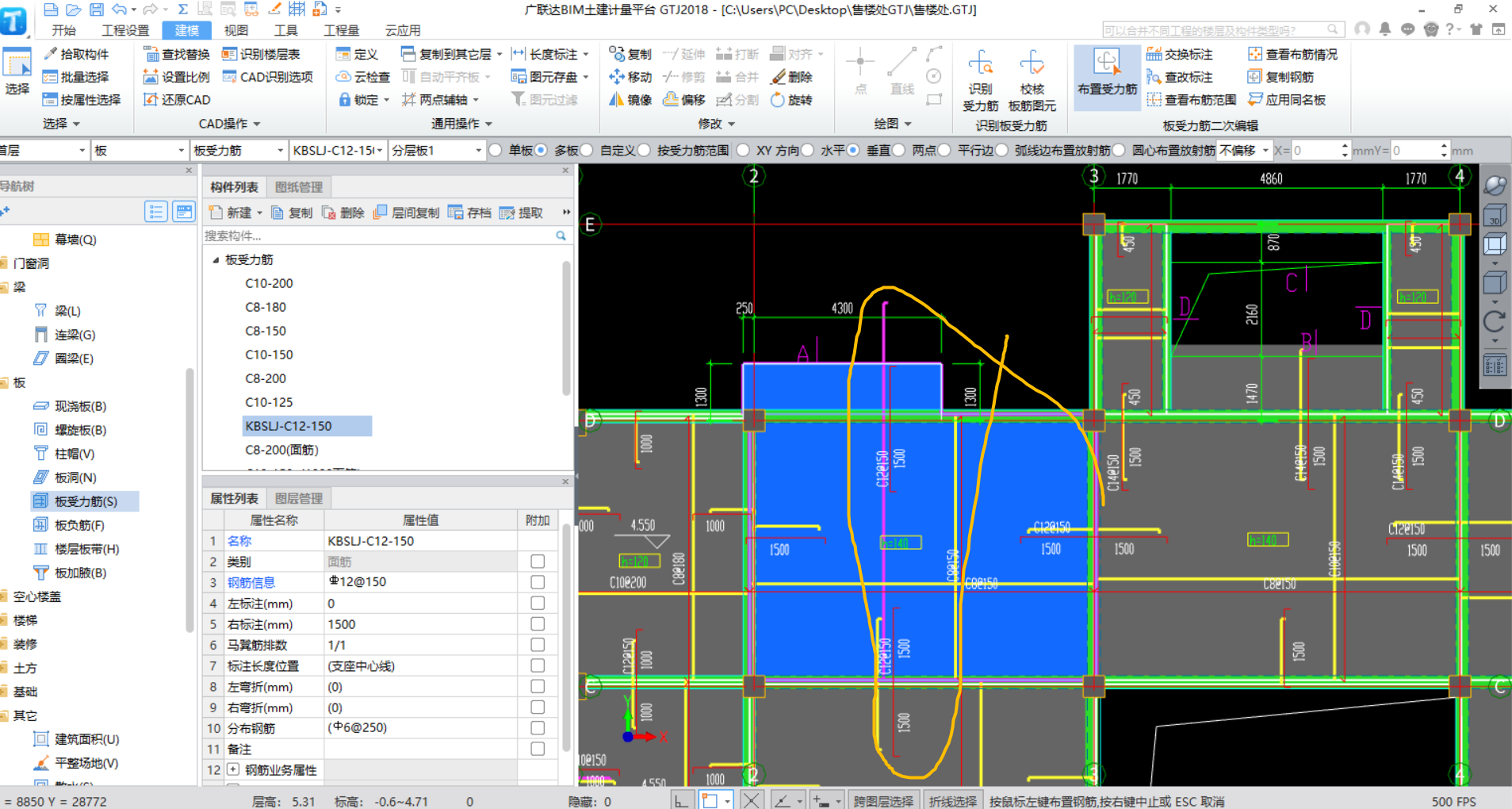The height and width of the screenshot is (809, 1512).
Task: Select the 移动 move tool
Action: 630,77
